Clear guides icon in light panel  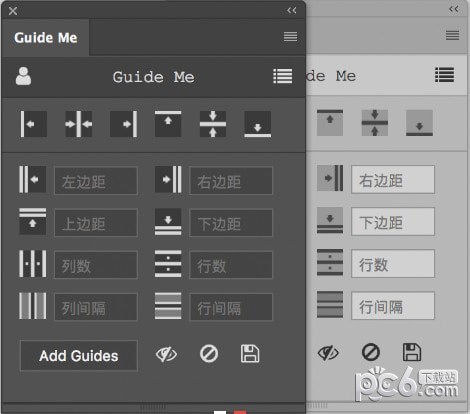[371, 352]
